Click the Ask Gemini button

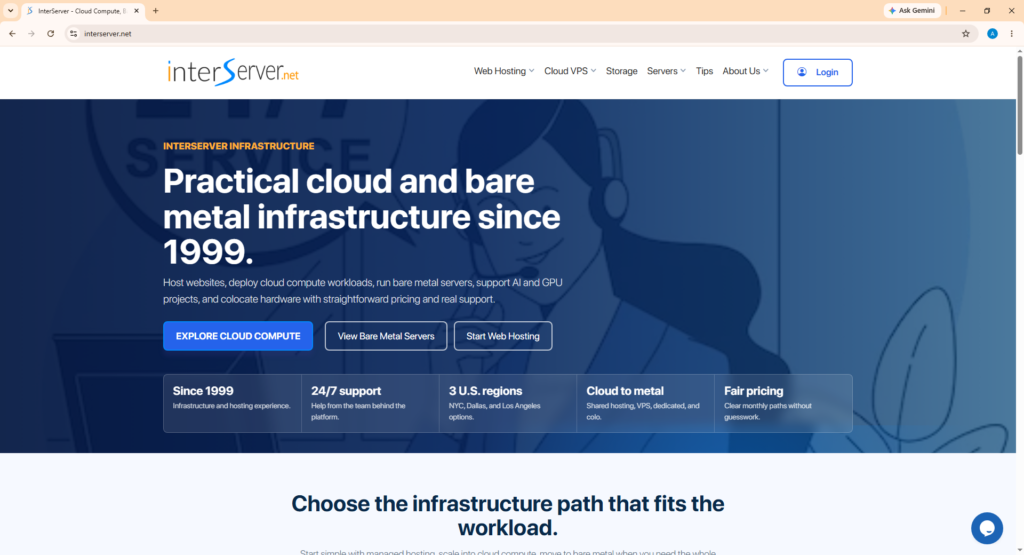[912, 10]
